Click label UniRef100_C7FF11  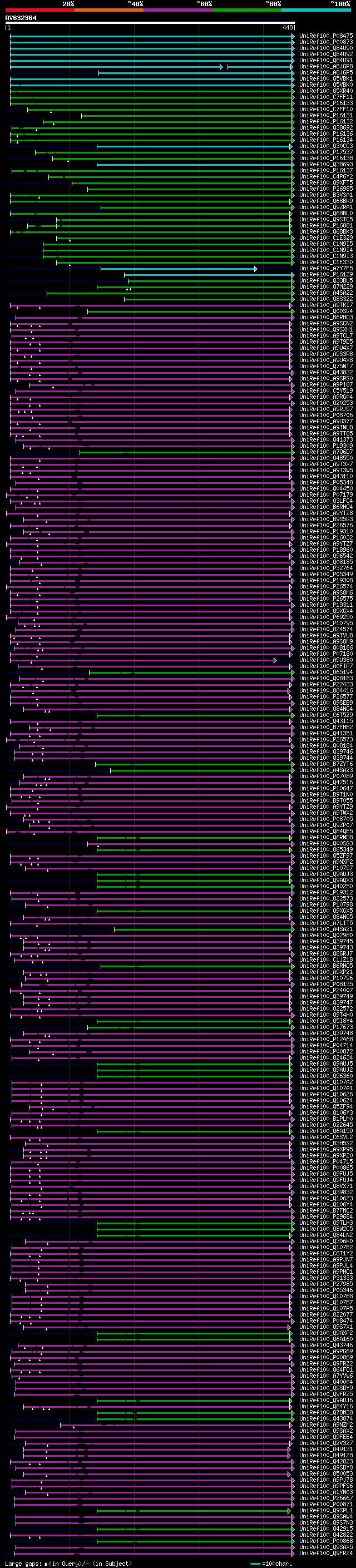325,97
